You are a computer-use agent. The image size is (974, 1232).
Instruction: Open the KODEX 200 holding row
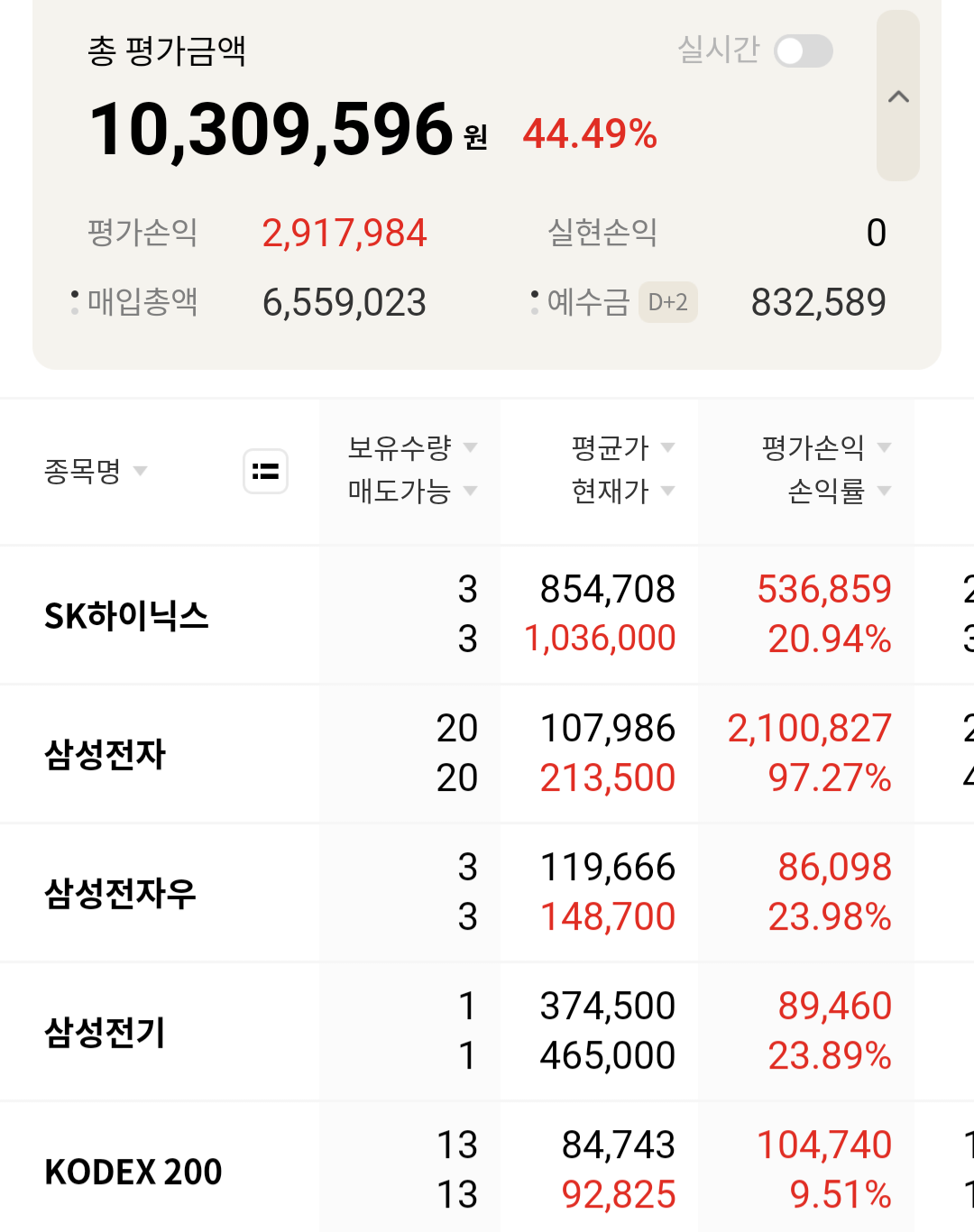point(487,1169)
